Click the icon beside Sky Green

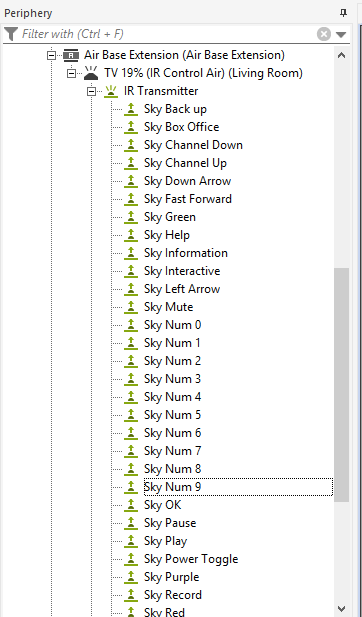[131, 217]
